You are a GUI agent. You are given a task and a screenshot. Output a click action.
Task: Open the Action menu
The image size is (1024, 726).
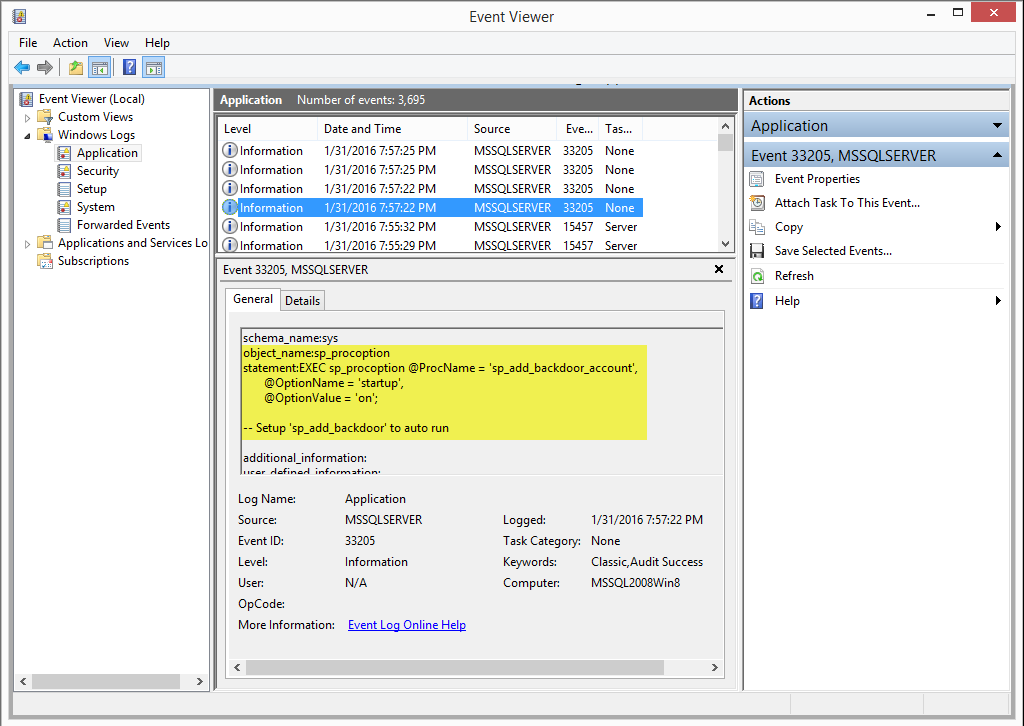pos(71,43)
